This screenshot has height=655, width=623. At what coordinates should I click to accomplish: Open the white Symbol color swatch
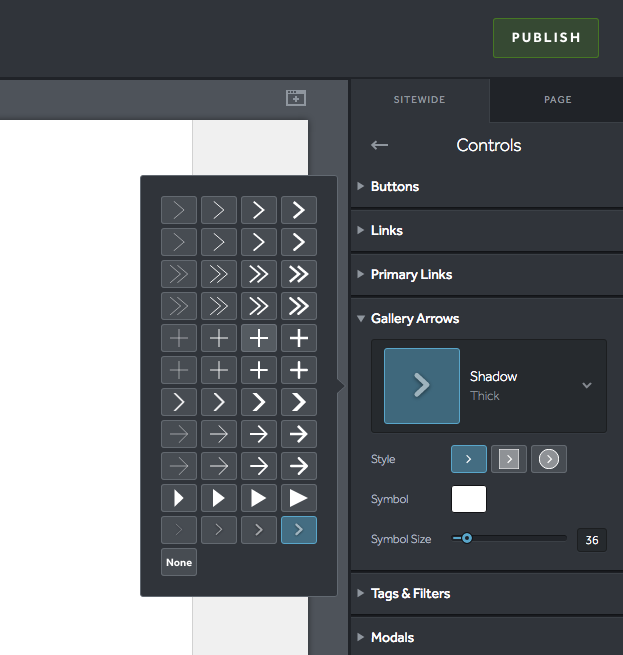[x=469, y=499]
